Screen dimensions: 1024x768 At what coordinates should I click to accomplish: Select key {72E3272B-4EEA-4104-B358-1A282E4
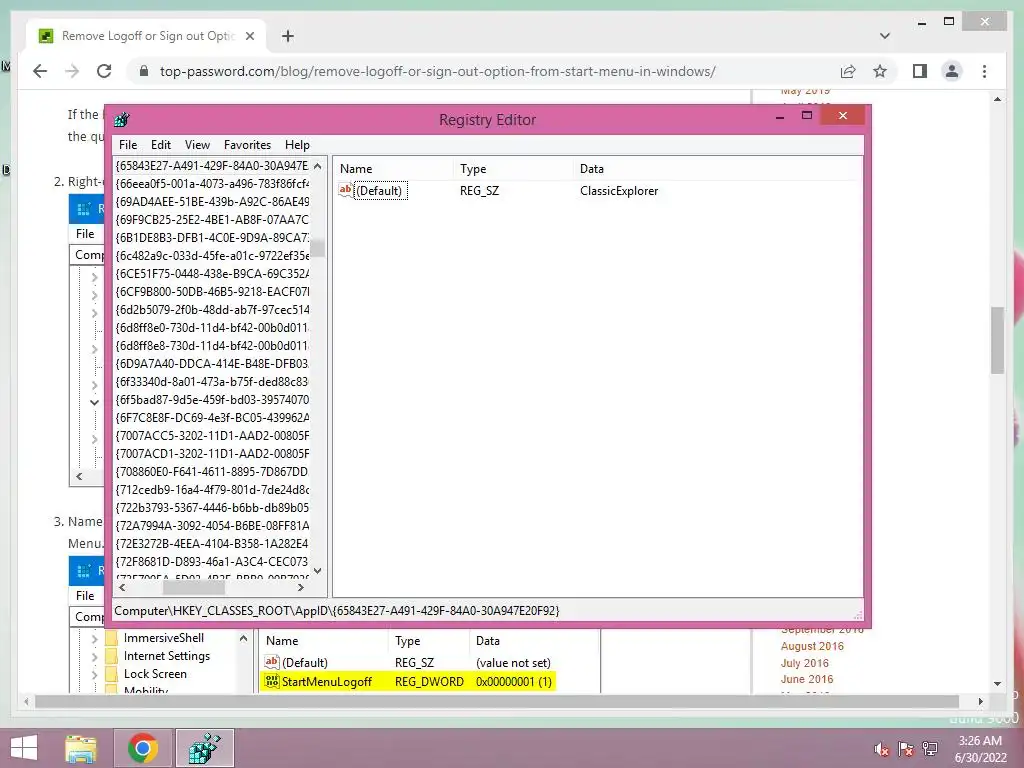[x=212, y=543]
